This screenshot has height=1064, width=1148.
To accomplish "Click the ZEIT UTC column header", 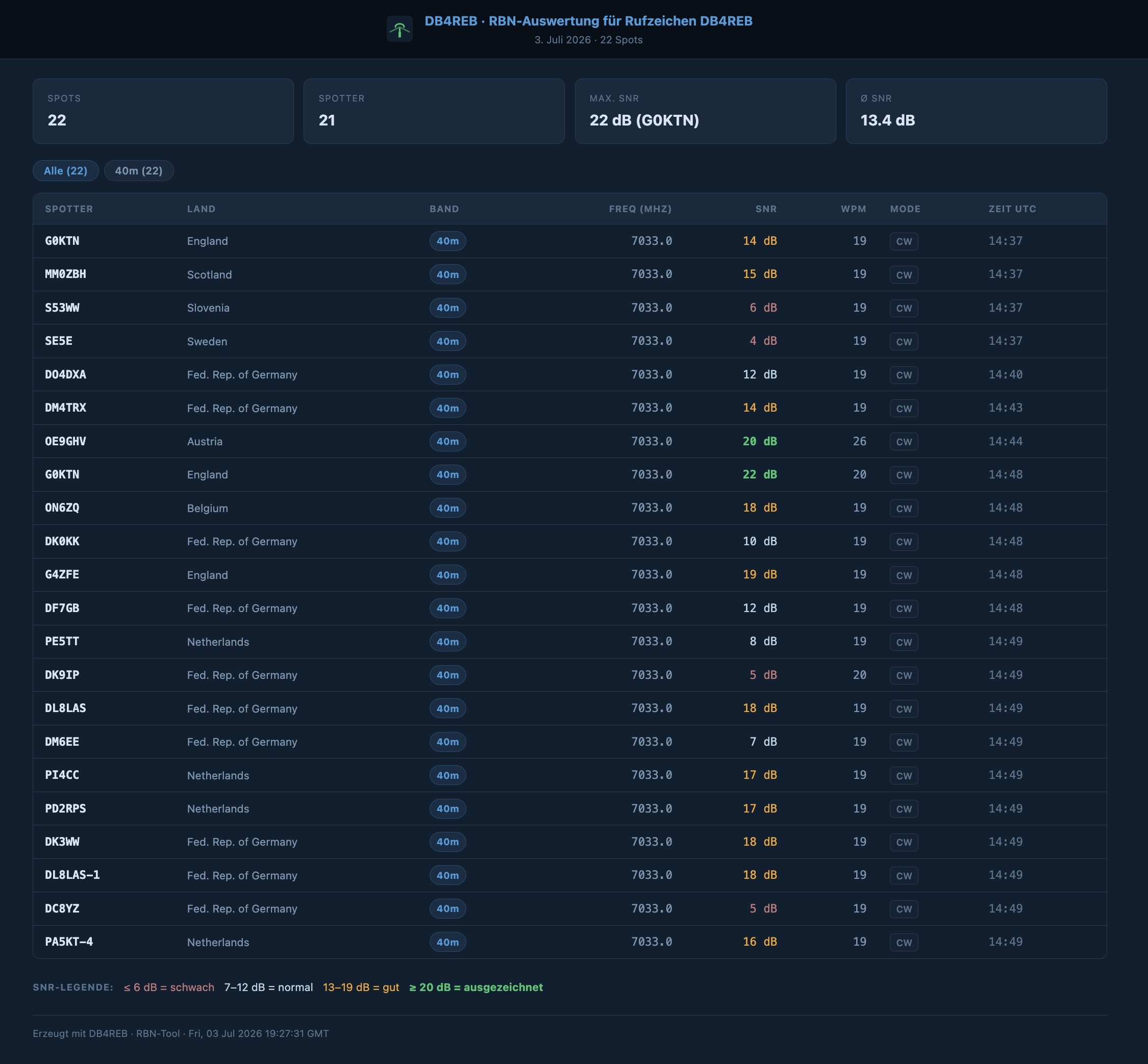I will 1012,209.
